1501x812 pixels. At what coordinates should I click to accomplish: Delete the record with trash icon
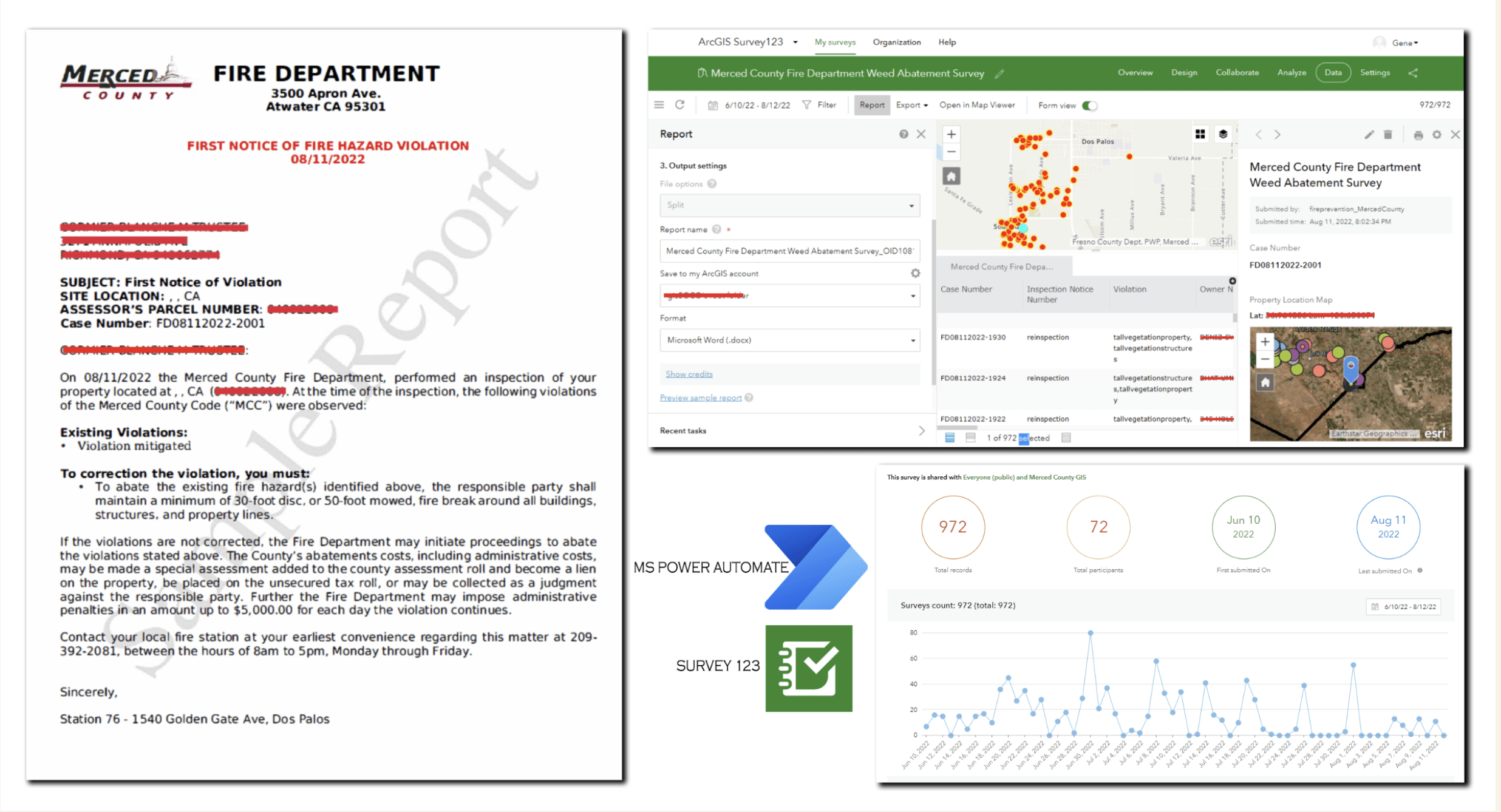click(x=1388, y=135)
